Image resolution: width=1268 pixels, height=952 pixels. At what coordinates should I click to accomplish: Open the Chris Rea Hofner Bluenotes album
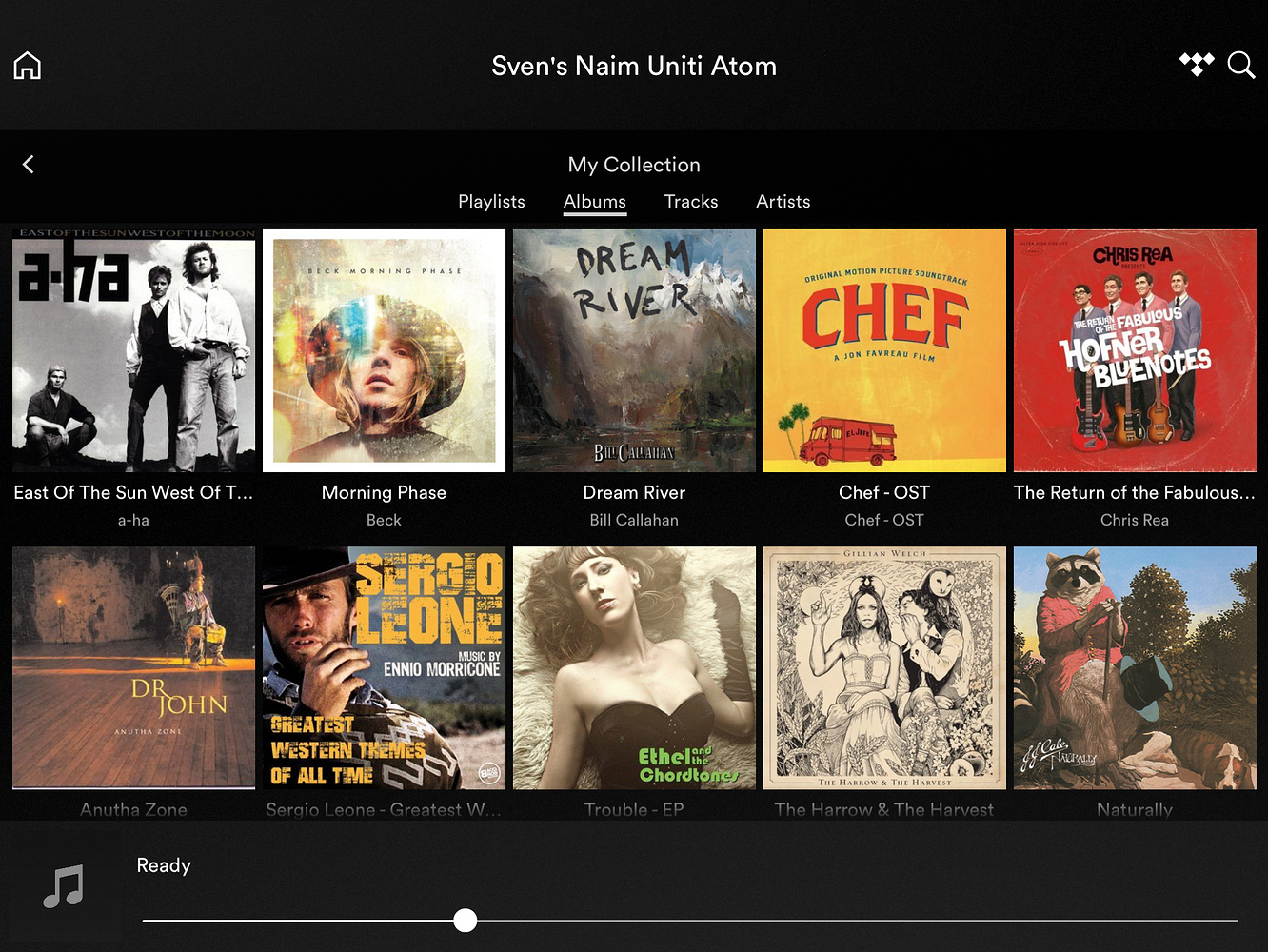[1135, 349]
